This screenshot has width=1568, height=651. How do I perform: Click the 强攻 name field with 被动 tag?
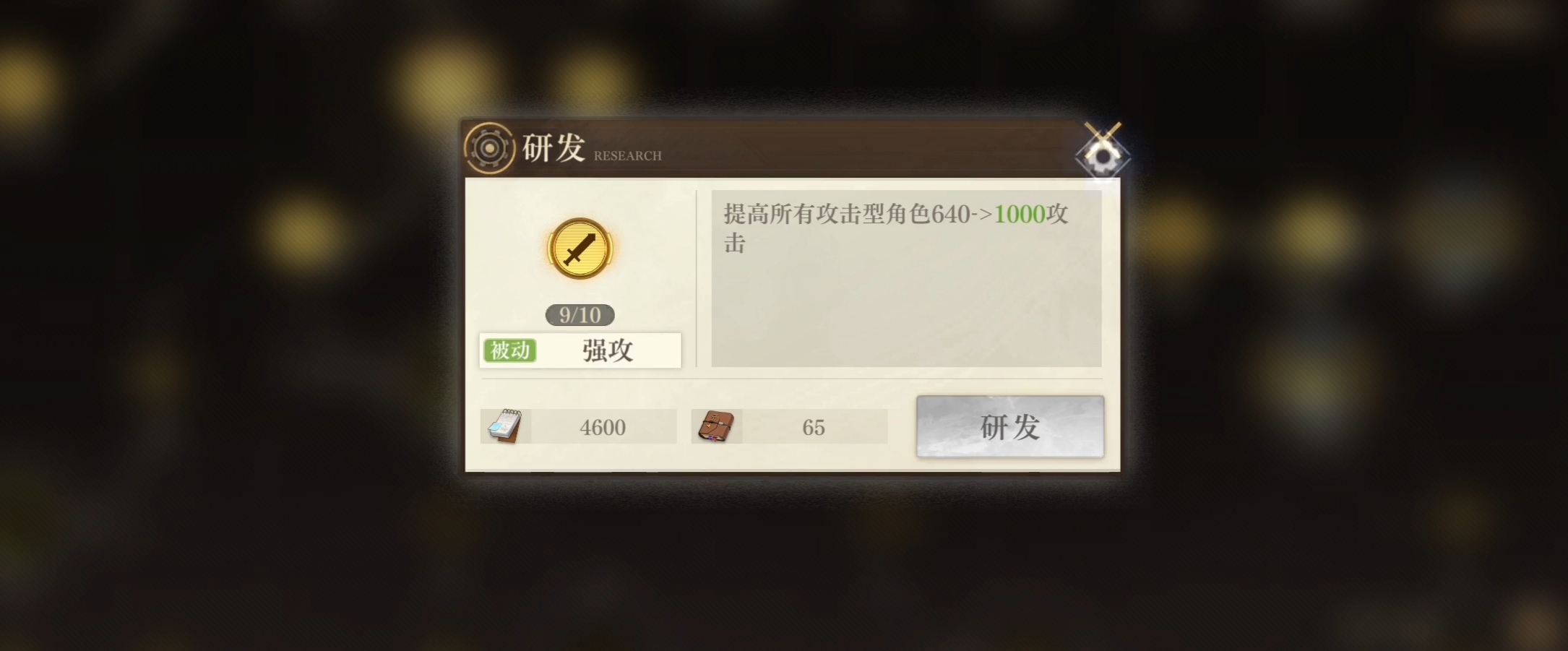point(580,350)
